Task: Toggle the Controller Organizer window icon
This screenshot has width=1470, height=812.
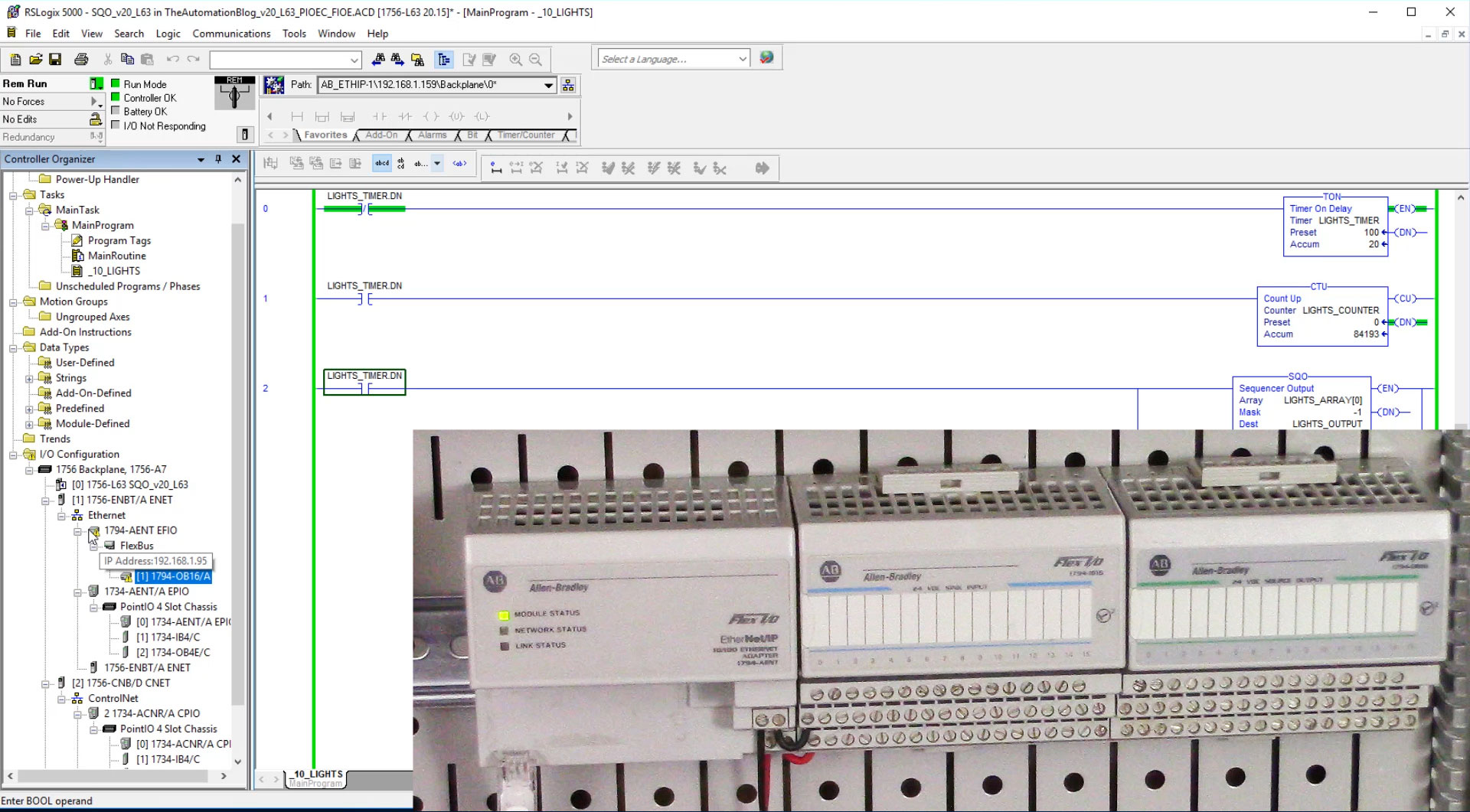Action: point(443,59)
